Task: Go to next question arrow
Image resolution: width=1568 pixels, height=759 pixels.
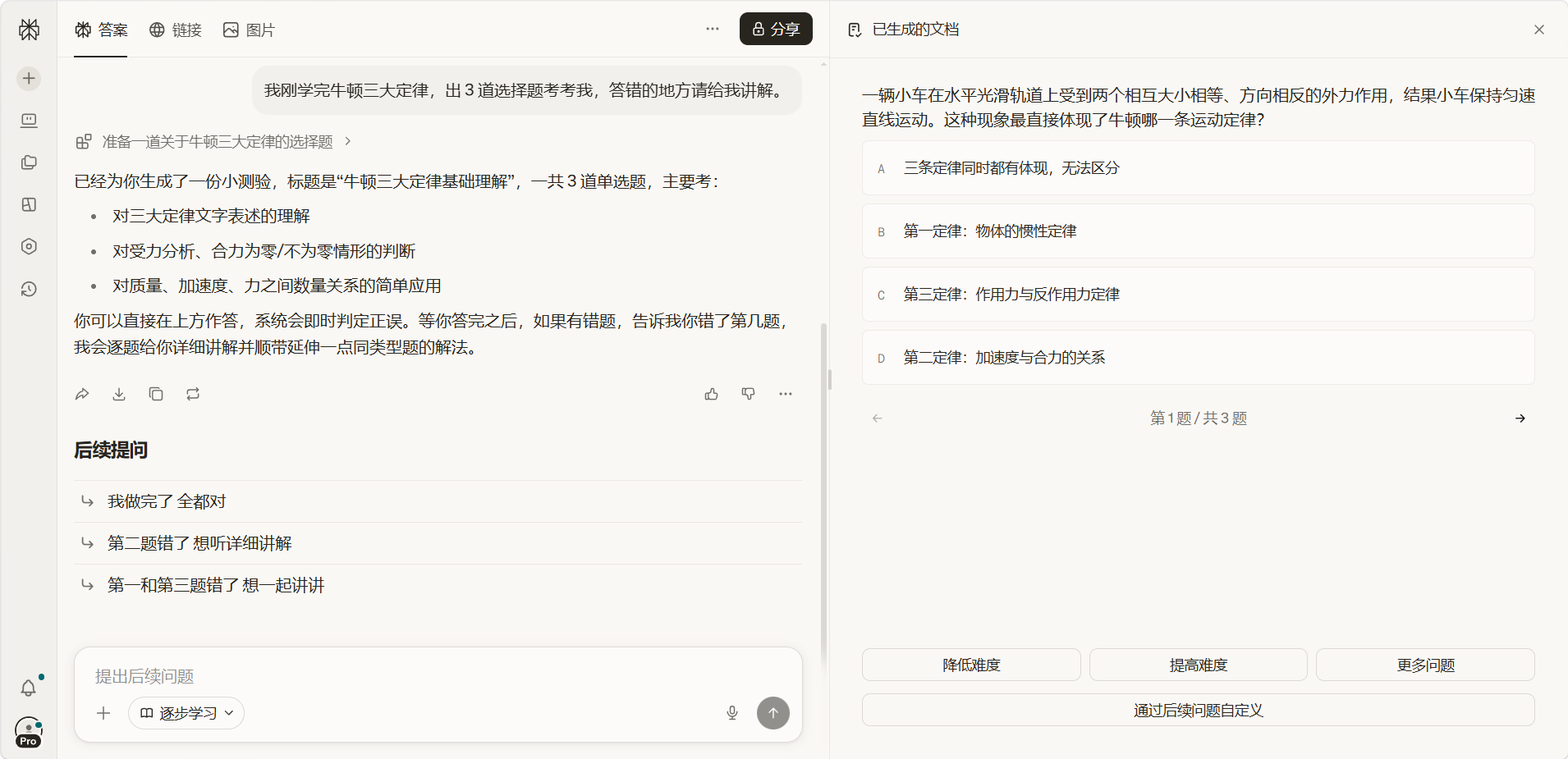Action: (1520, 418)
